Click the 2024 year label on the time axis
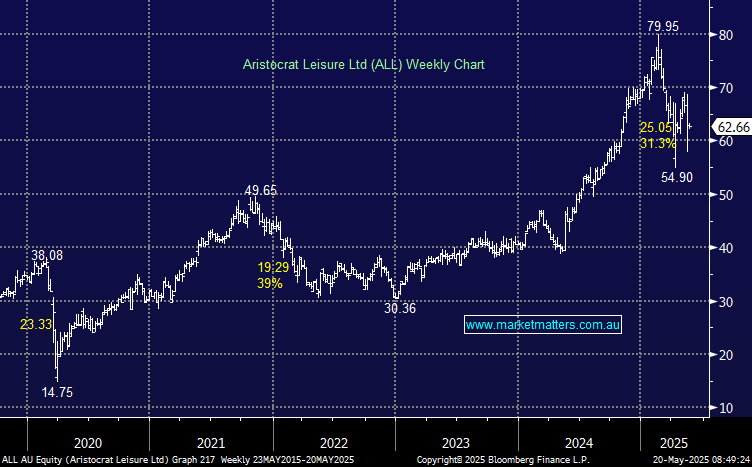This screenshot has height=467, width=752. point(579,443)
